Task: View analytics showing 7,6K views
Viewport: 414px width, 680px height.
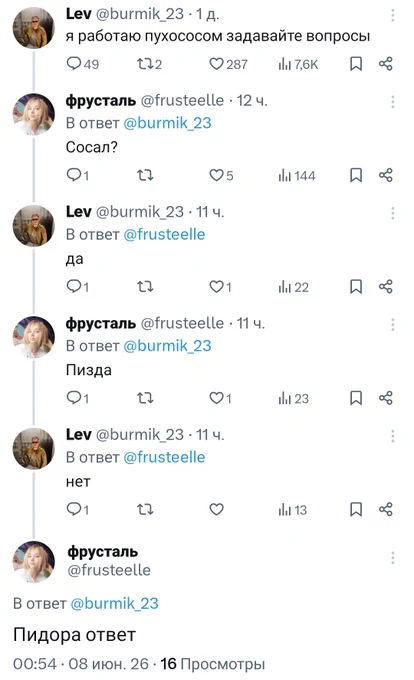Action: pos(298,65)
